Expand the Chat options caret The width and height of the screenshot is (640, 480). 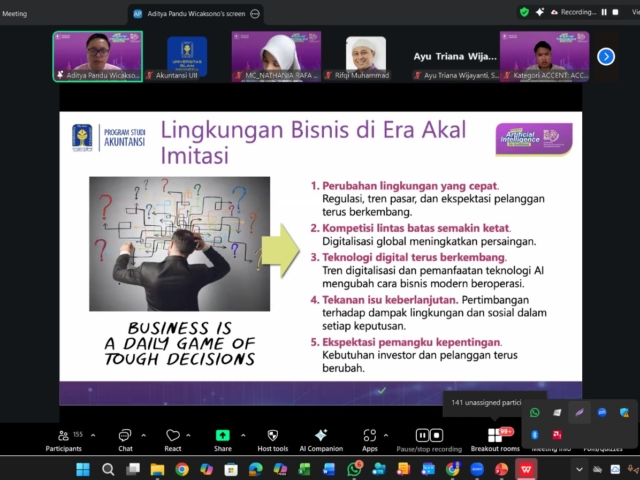(144, 436)
